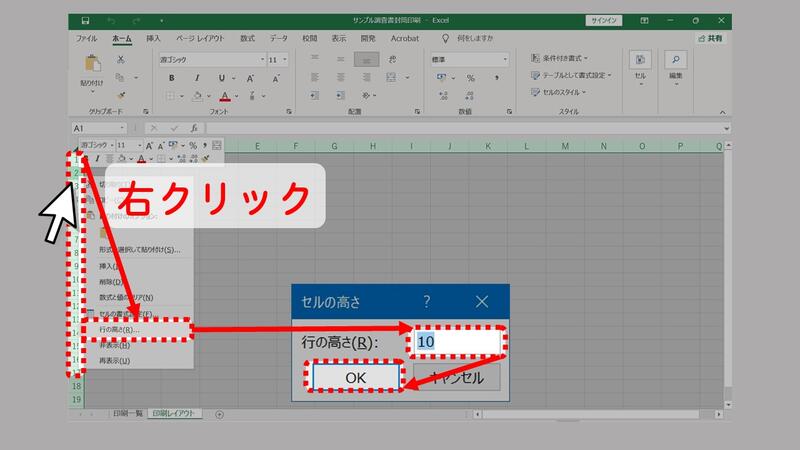Center text horizontally in ribbon Alignment group
800x450 pixels.
[340, 78]
